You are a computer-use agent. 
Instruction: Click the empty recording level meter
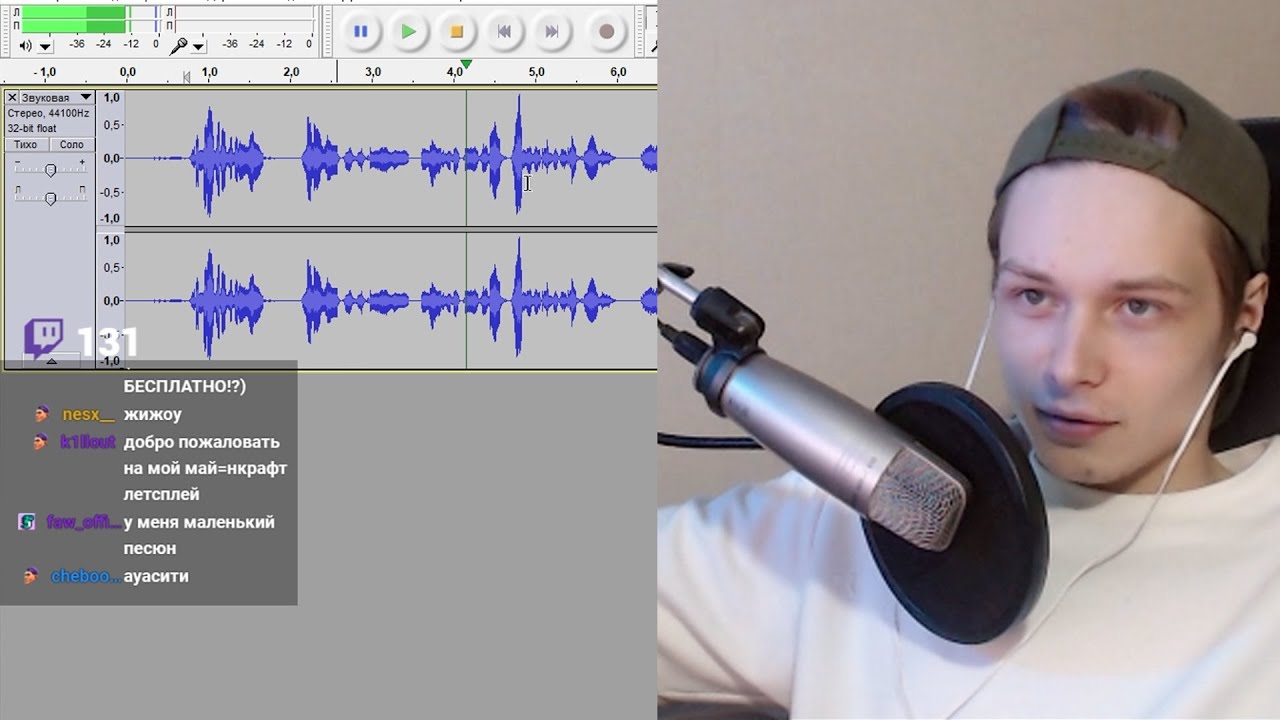coord(245,18)
